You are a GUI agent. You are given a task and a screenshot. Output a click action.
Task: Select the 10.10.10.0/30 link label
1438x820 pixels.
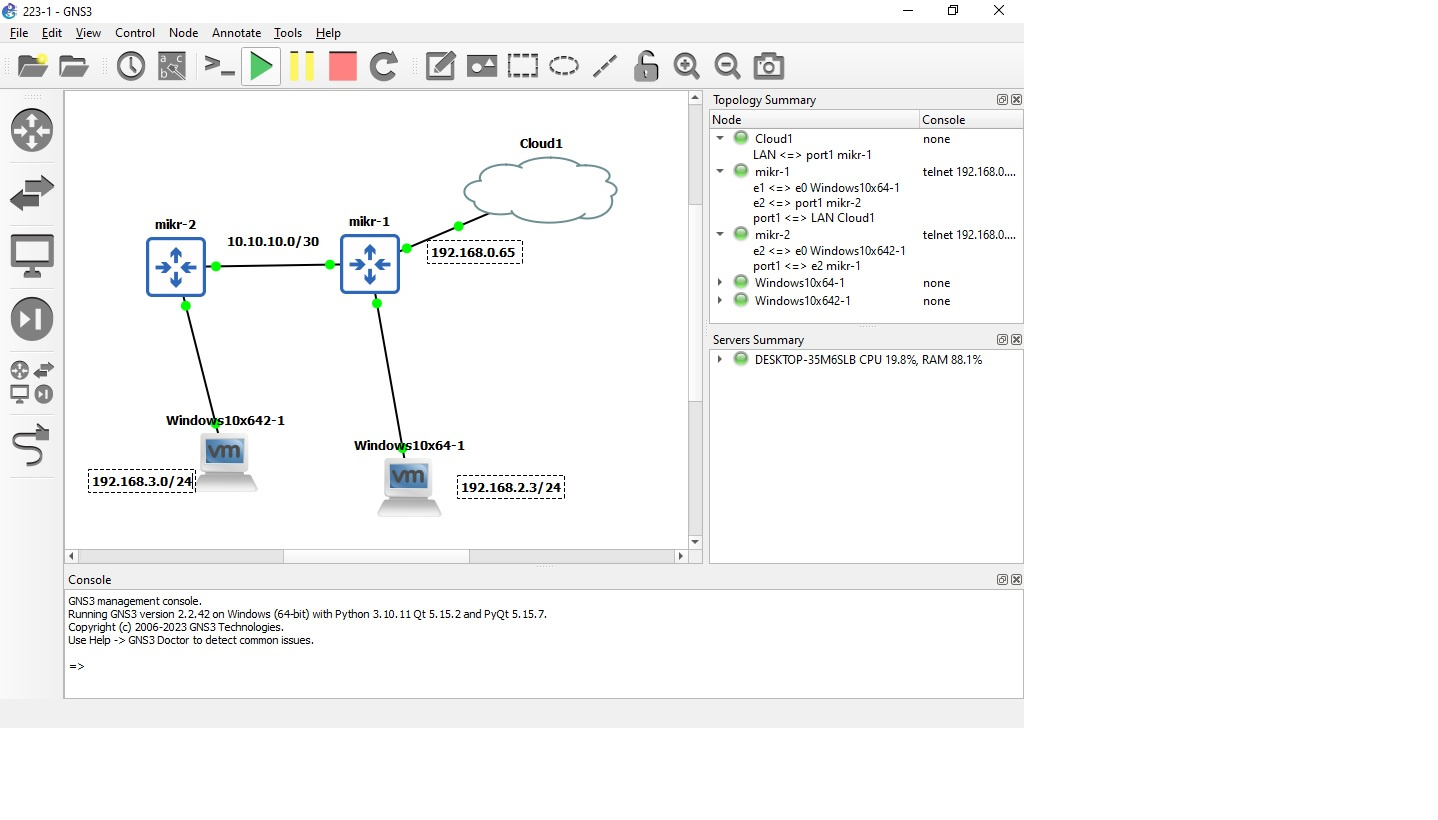click(273, 242)
